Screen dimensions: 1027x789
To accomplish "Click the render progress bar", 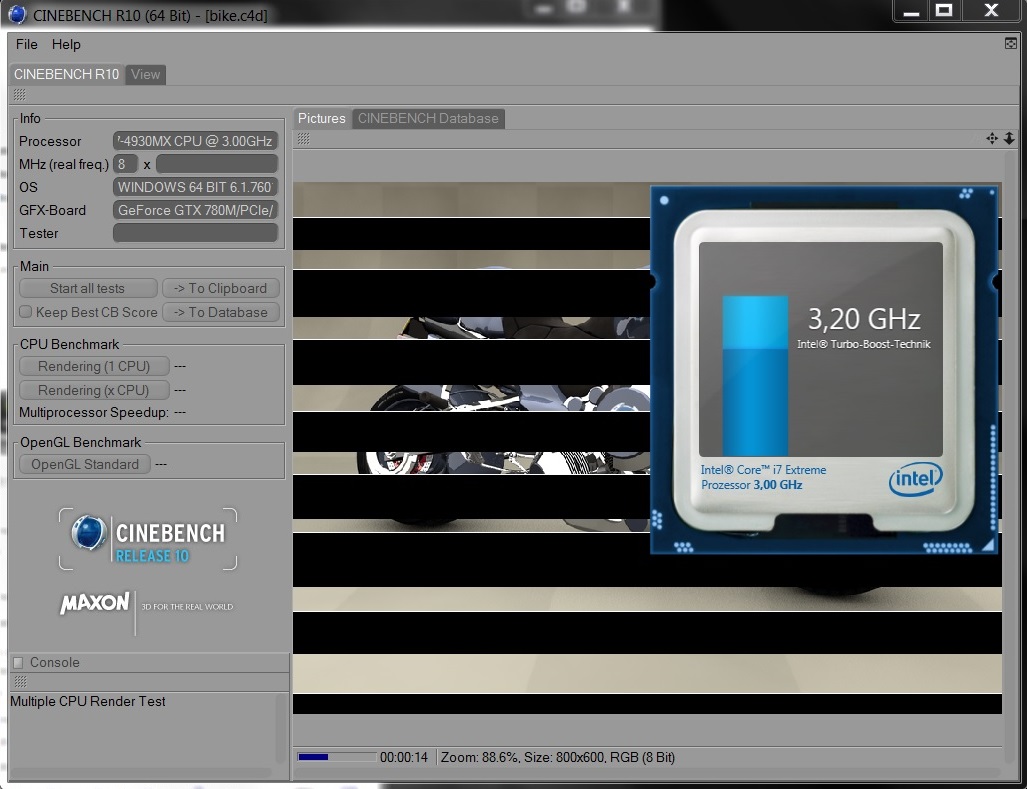I will pos(337,757).
